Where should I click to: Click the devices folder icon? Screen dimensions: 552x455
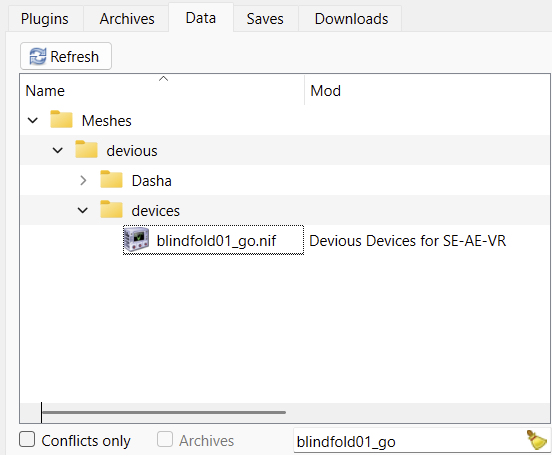[x=111, y=210]
